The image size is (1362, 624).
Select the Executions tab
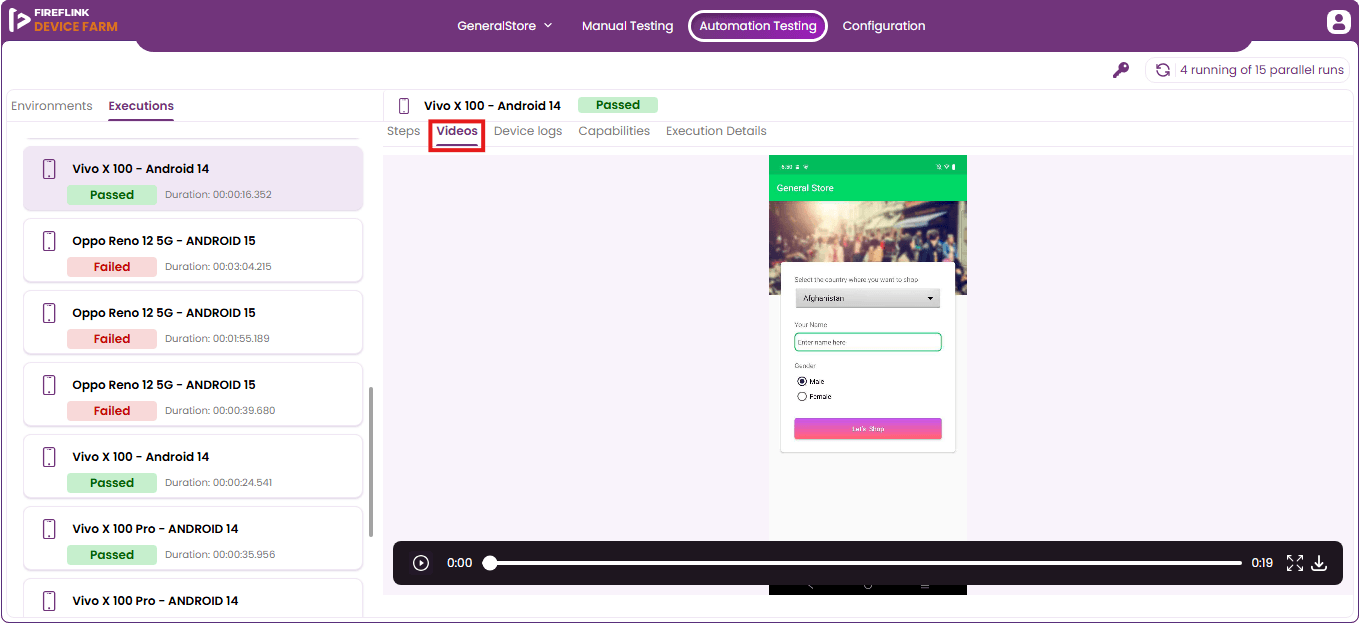tap(141, 106)
